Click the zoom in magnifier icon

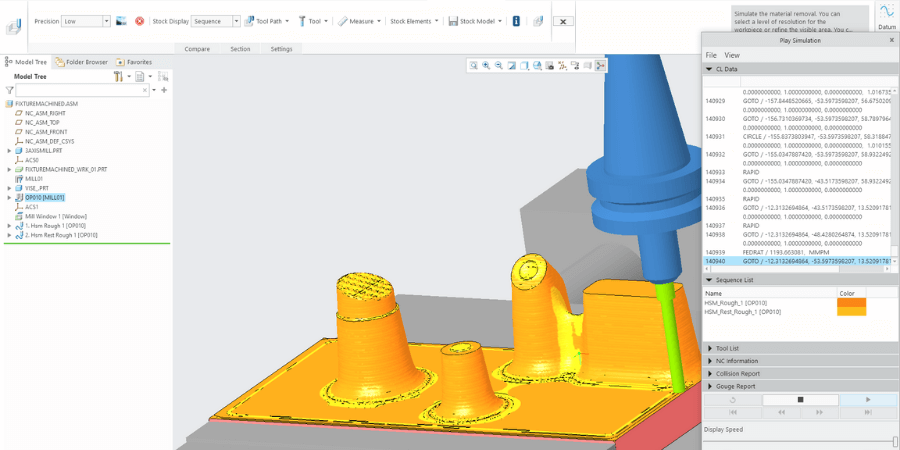tap(486, 65)
